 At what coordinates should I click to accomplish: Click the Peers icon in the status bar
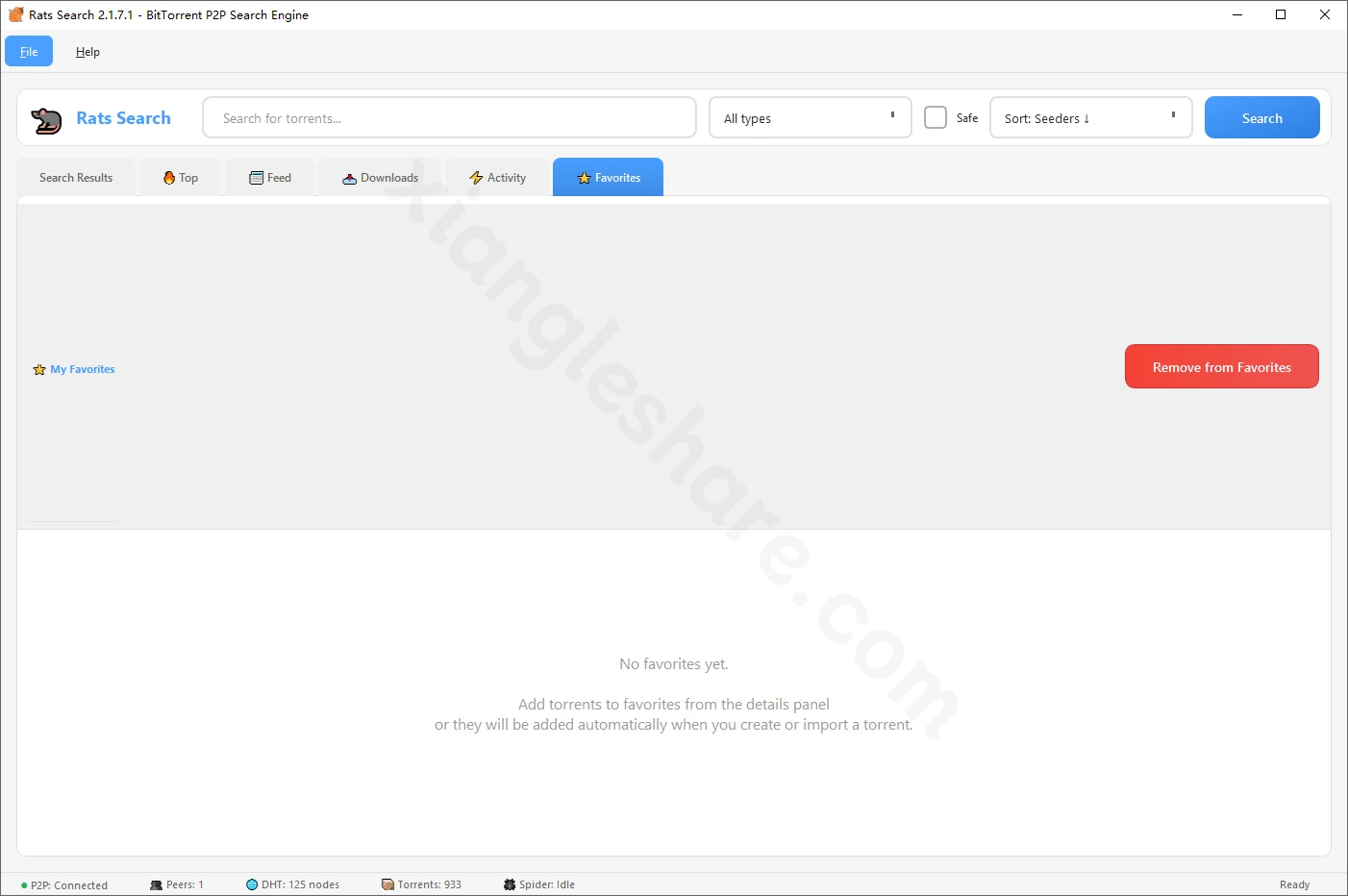pos(156,884)
